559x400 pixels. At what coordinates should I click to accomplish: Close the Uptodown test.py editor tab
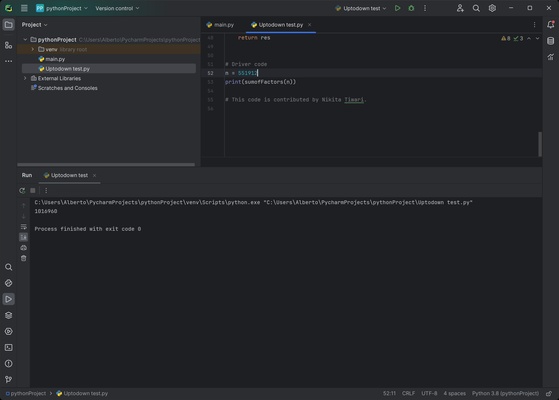tap(309, 25)
